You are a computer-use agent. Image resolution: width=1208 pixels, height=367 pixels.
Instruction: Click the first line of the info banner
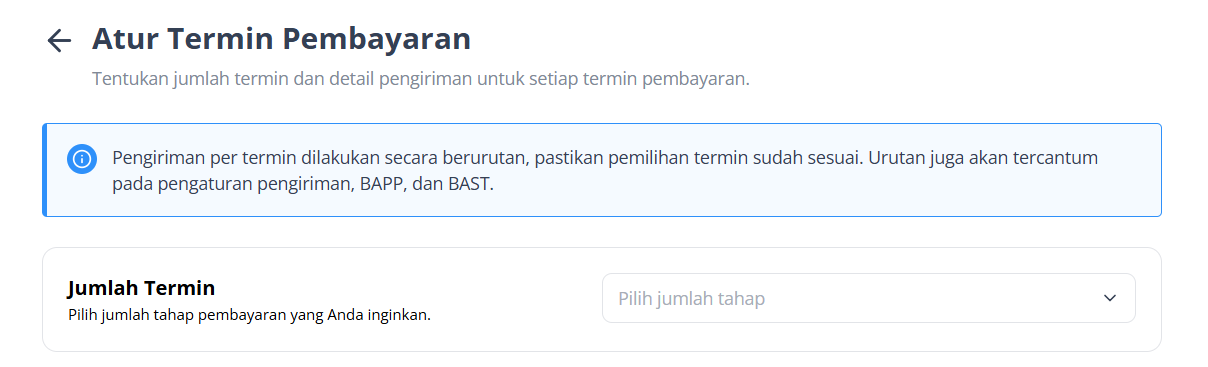tap(606, 158)
